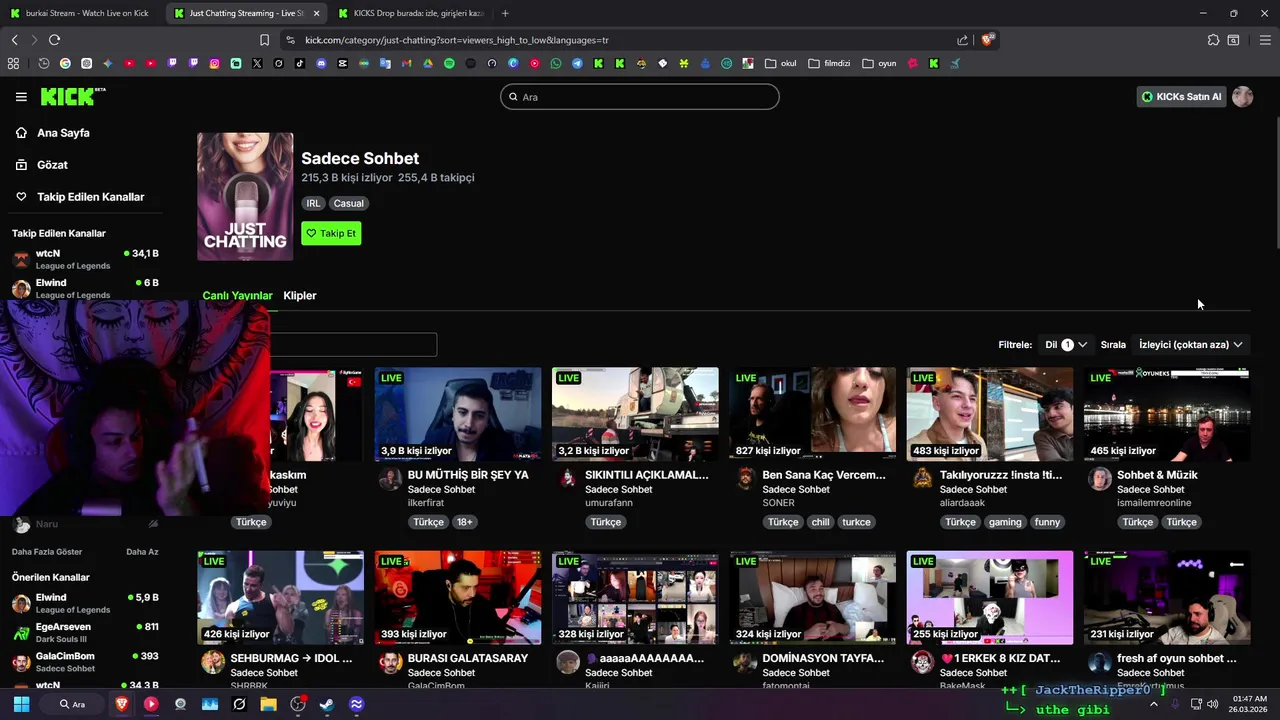The width and height of the screenshot is (1280, 720).
Task: Open the İzleyici (çoktan aza) sort dropdown
Action: 1190,344
